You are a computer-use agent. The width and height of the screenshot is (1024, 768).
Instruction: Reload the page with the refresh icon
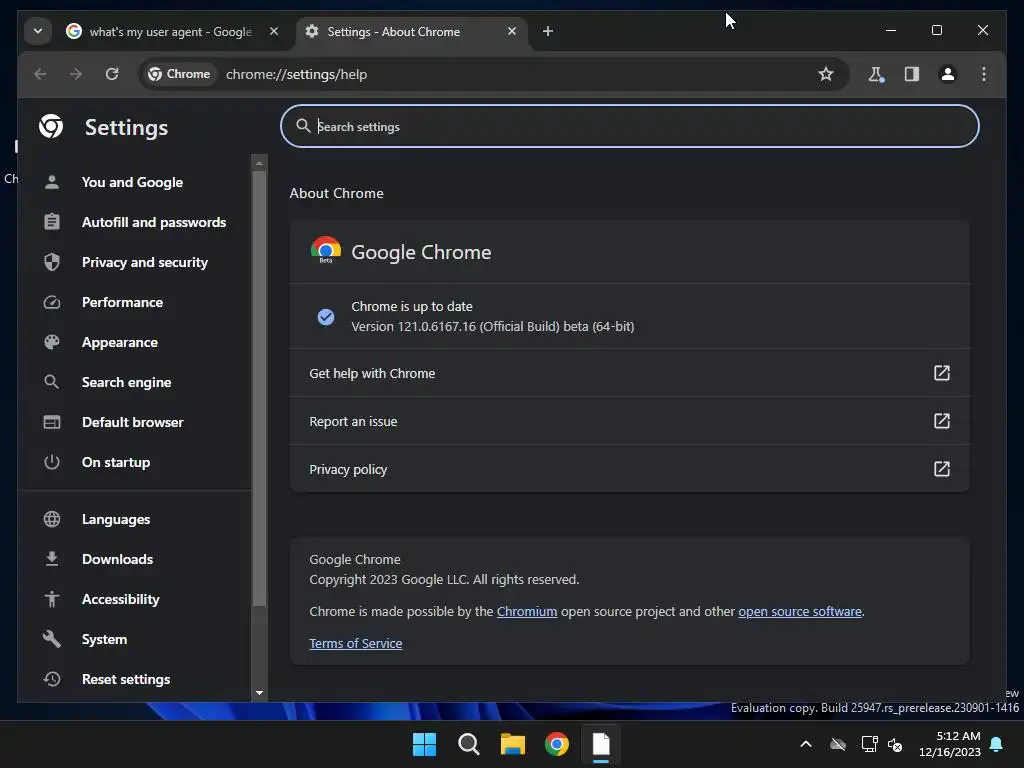click(x=112, y=74)
